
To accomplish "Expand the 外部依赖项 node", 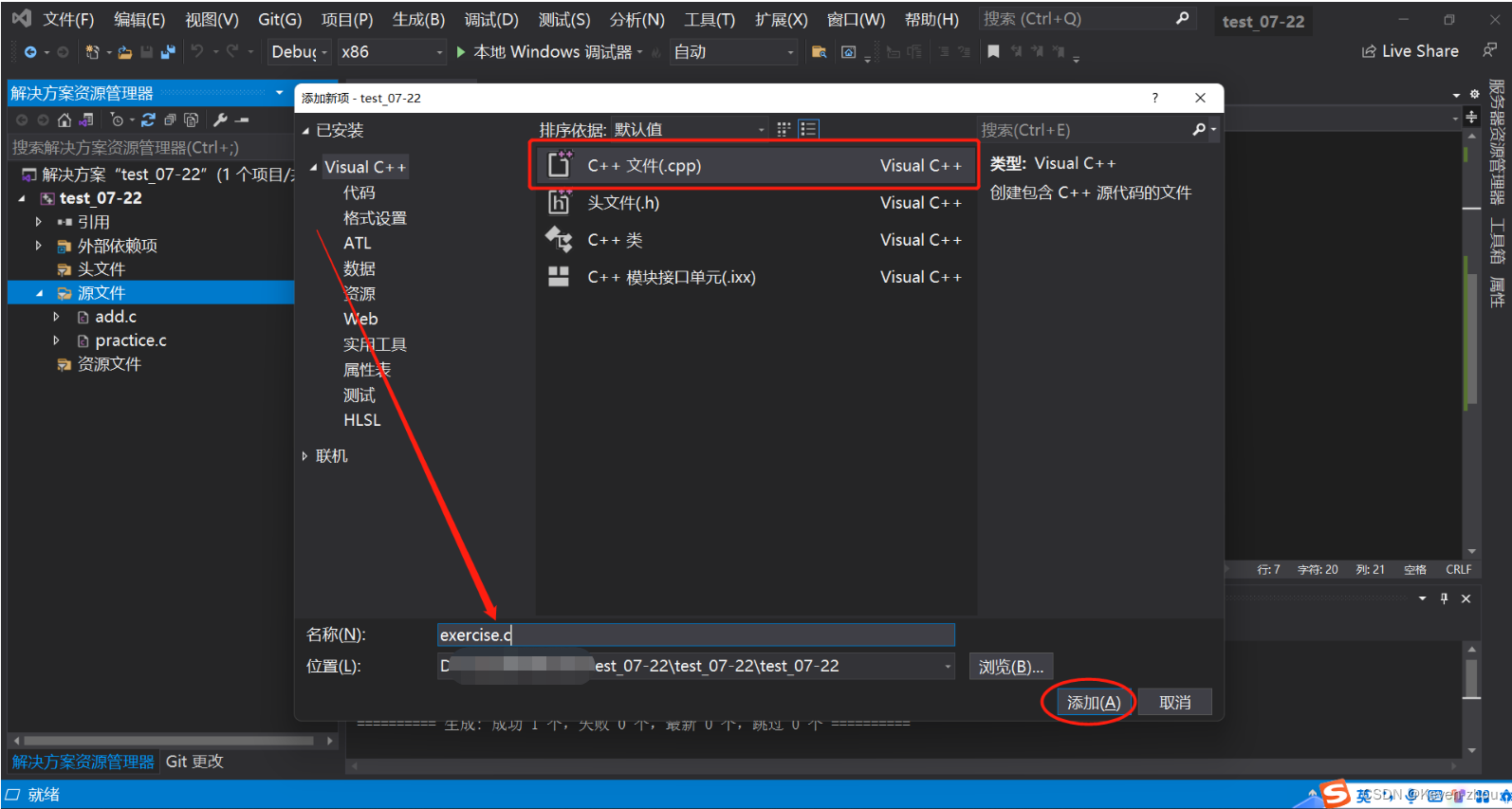I will tap(39, 246).
